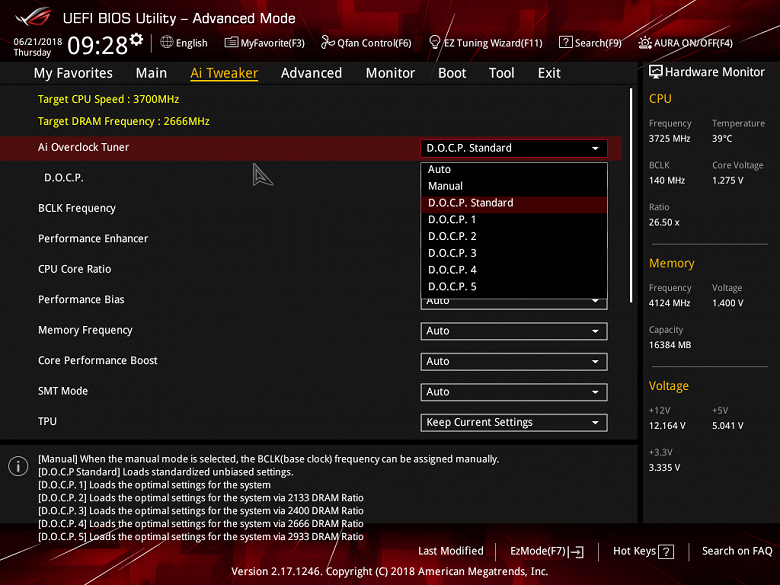Click the Memory frequency 4124 MHz value

coord(670,303)
